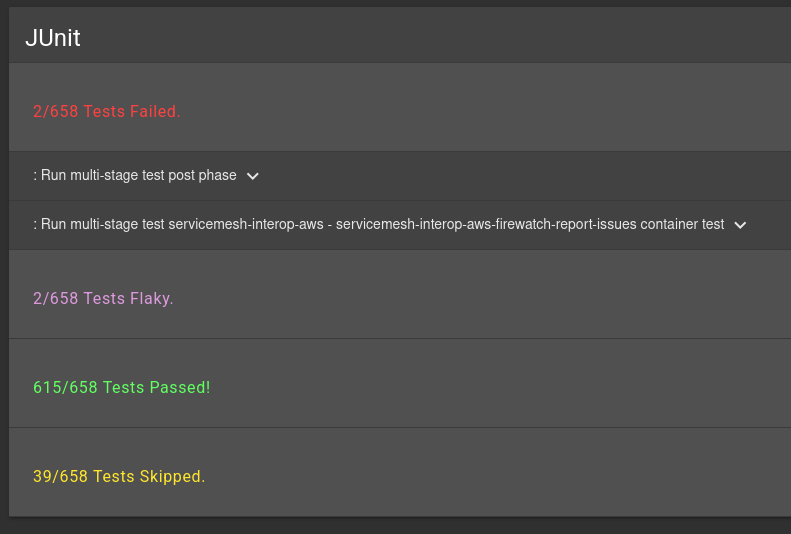The image size is (791, 534).
Task: Open the "39/658 Tests Skipped" section
Action: pyautogui.click(x=119, y=476)
